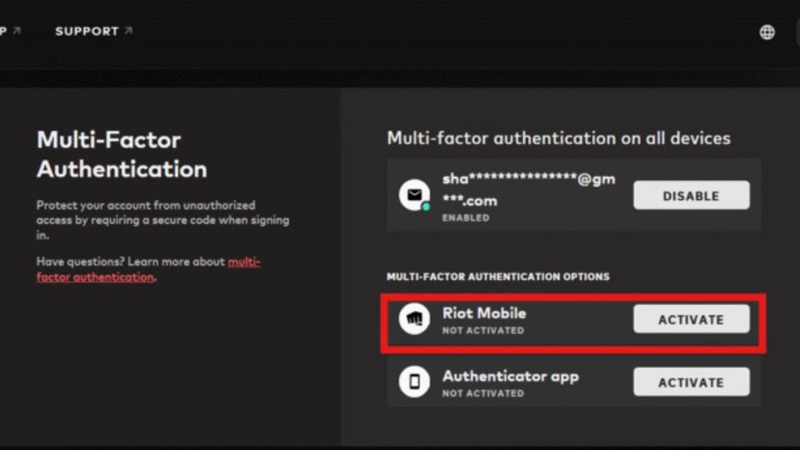The image size is (800, 450).
Task: Click NOT ACTIVATED status under Riot Mobile
Action: point(482,330)
